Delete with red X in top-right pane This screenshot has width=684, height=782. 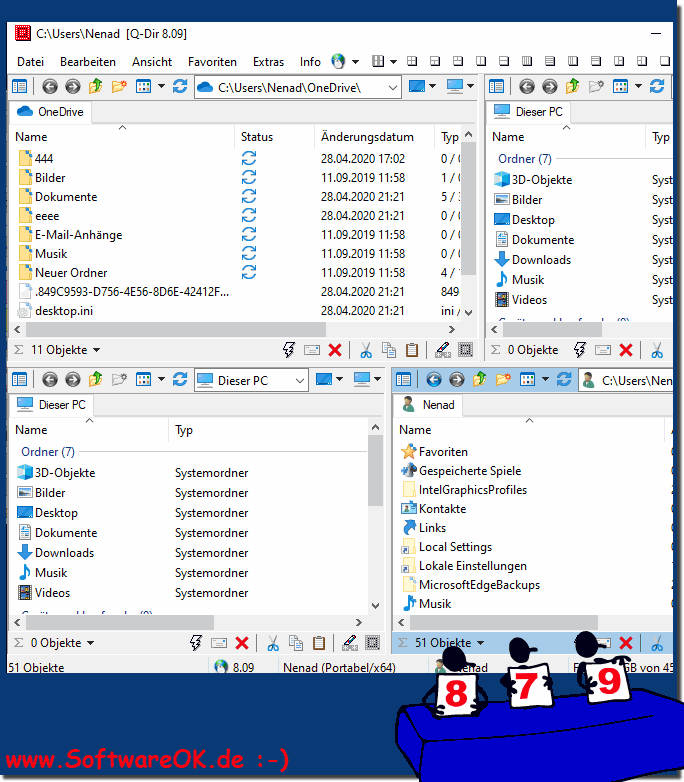(626, 350)
